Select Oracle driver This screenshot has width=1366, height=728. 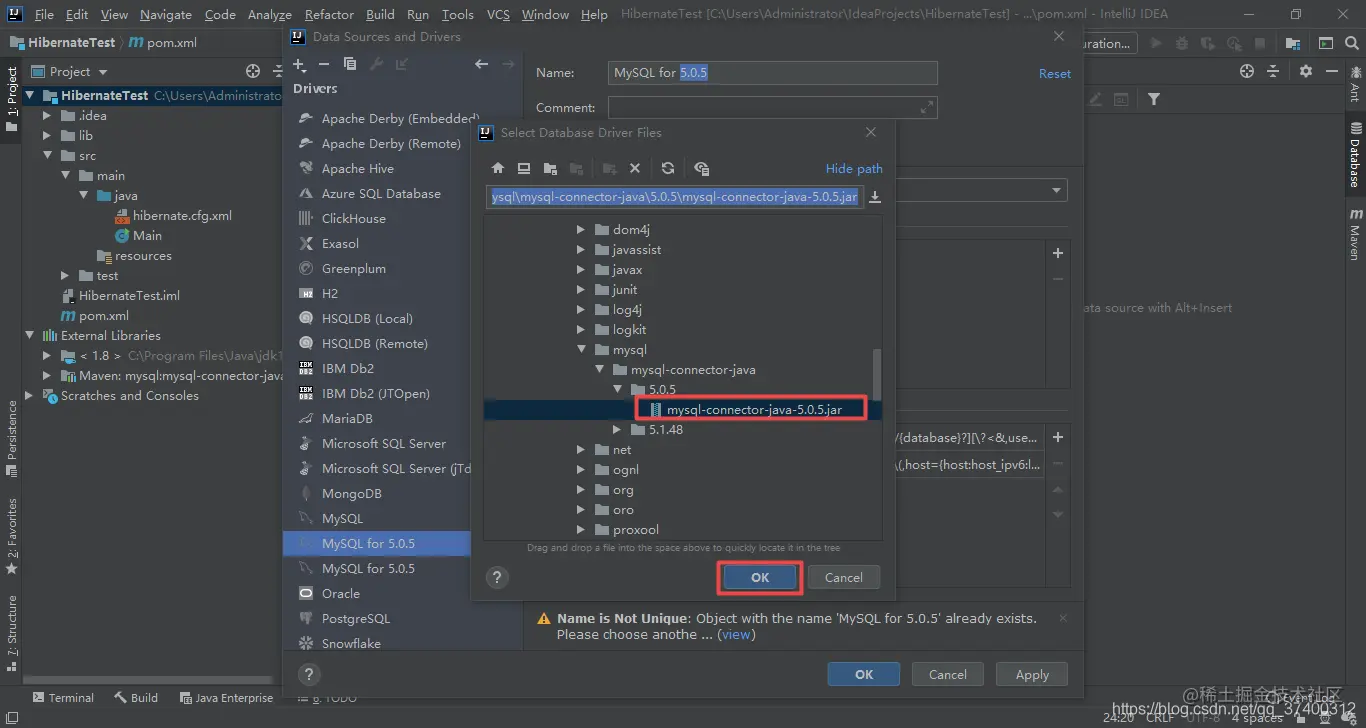(340, 594)
